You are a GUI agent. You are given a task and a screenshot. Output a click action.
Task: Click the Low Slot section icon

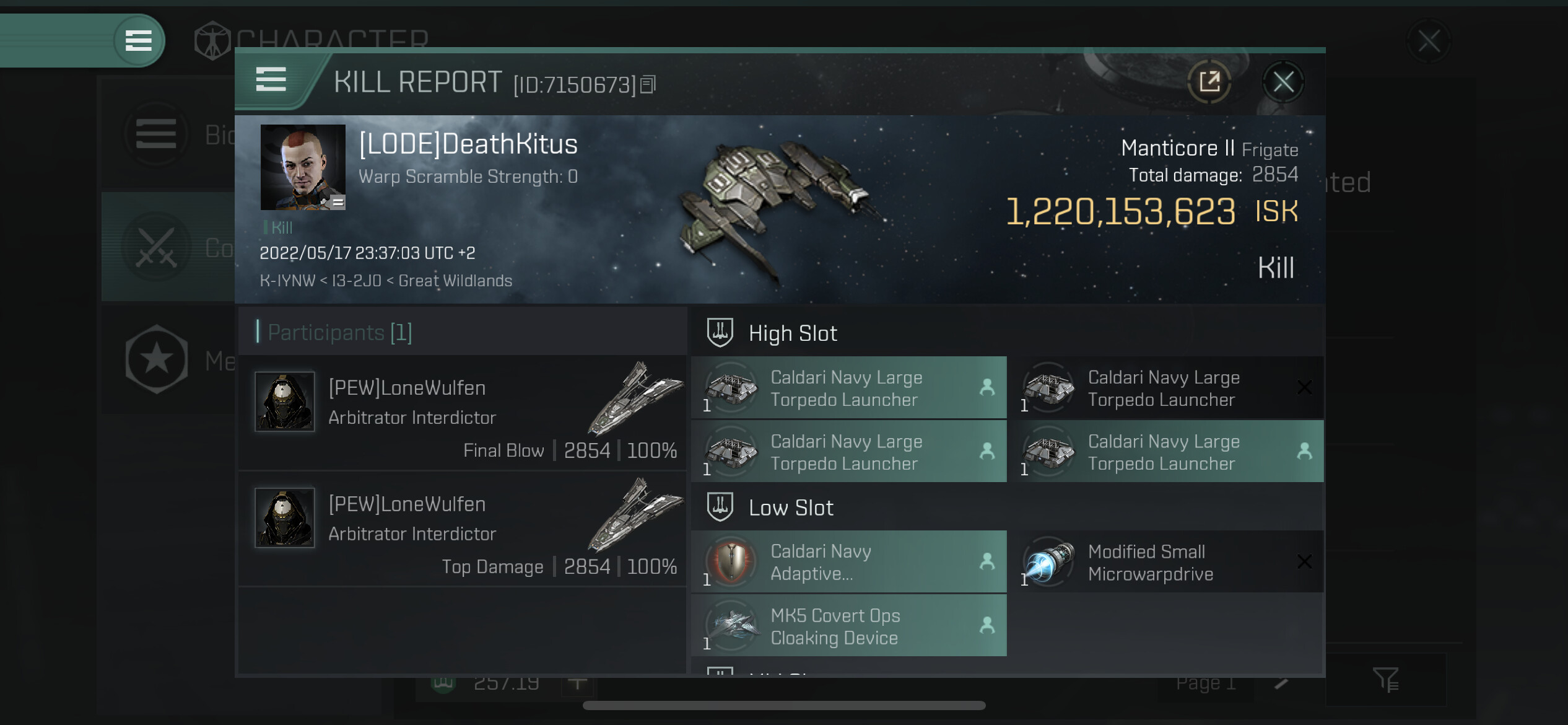pyautogui.click(x=720, y=507)
